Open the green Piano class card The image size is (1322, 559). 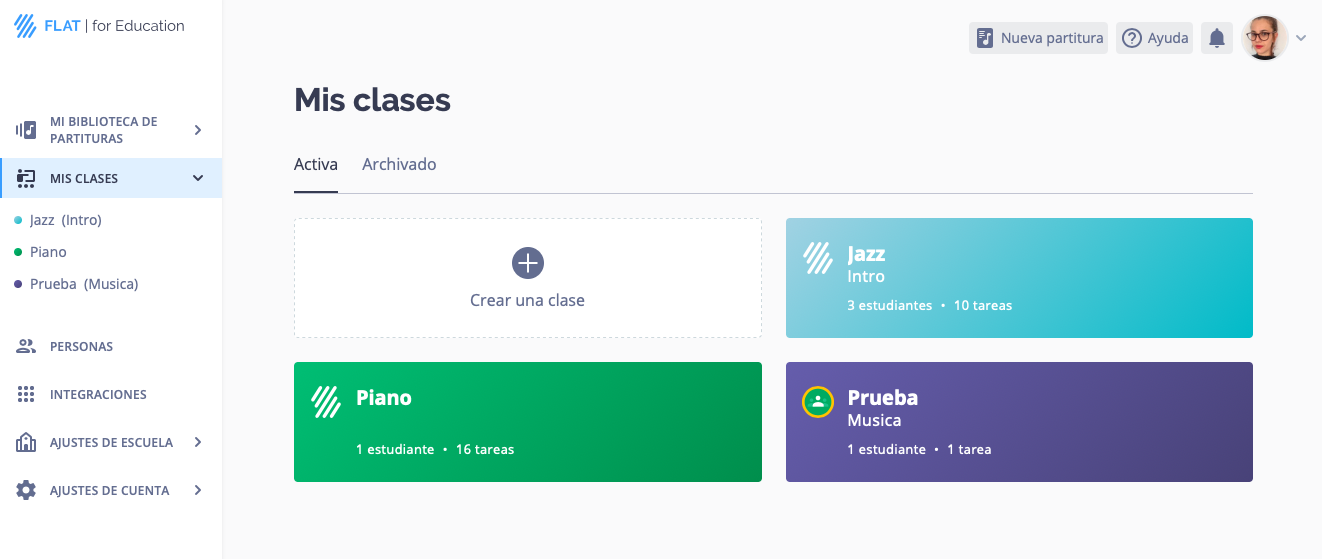tap(527, 422)
